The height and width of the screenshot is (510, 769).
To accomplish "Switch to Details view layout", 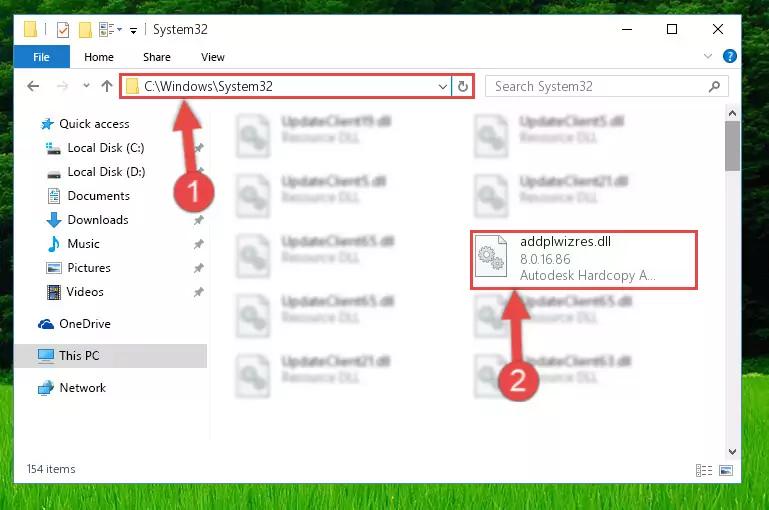I will 704,471.
